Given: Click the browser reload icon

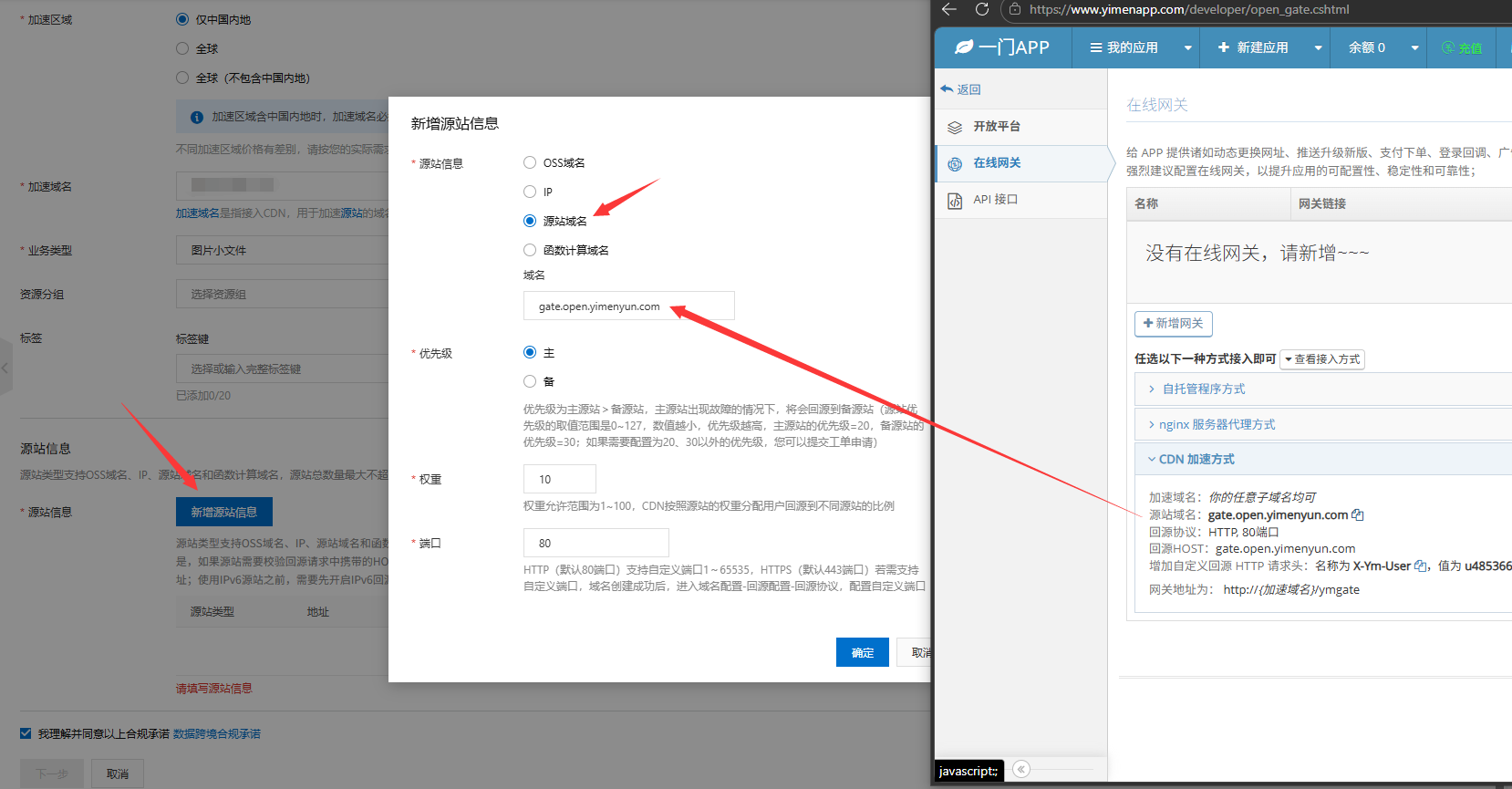Looking at the screenshot, I should (982, 9).
